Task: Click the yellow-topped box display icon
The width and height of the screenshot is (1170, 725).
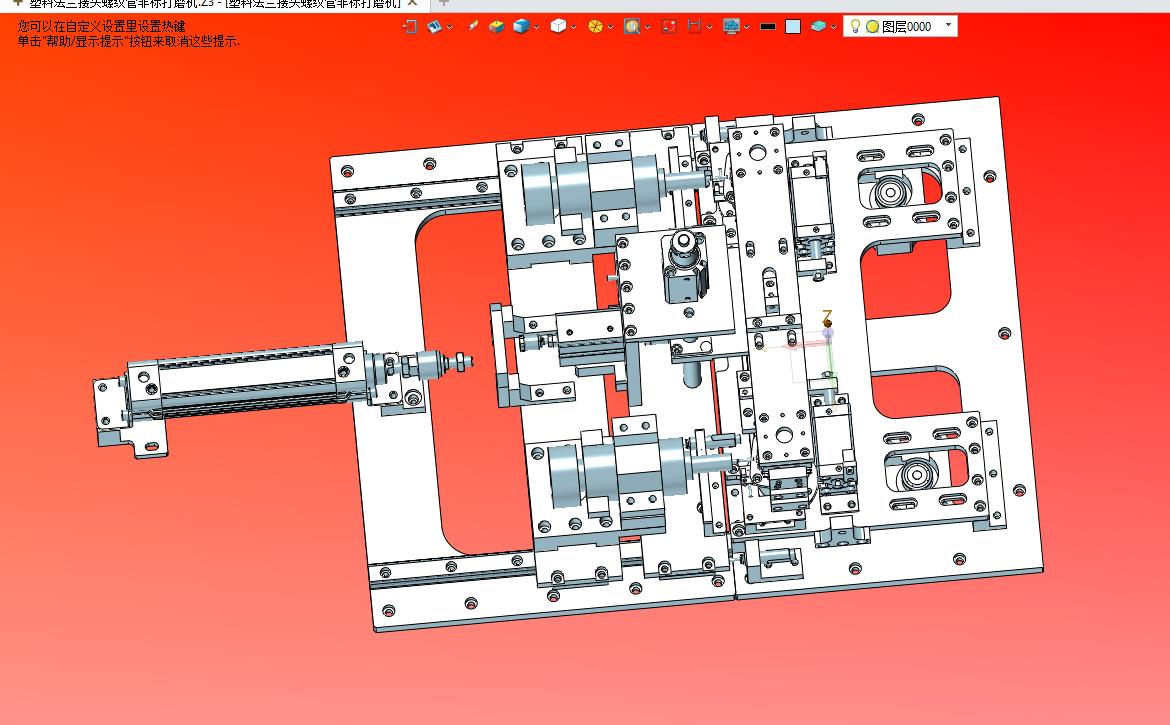Action: [x=497, y=27]
